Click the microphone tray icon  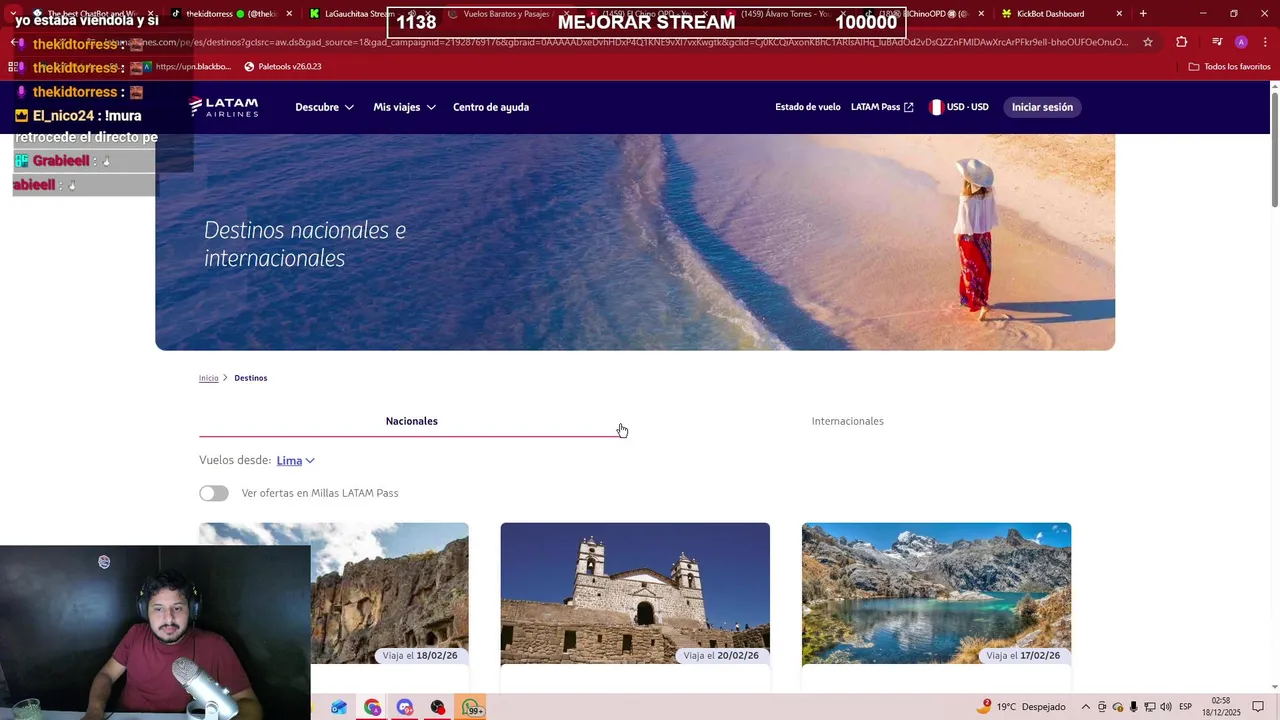(1133, 707)
